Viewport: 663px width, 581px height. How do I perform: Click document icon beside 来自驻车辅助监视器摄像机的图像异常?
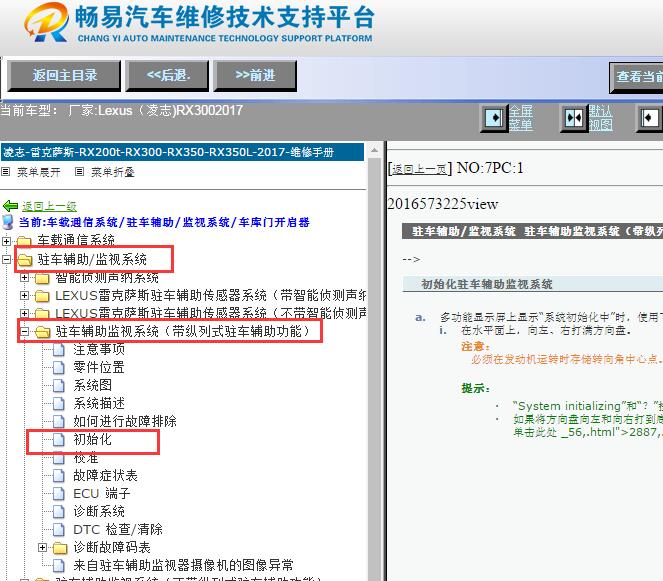59,566
